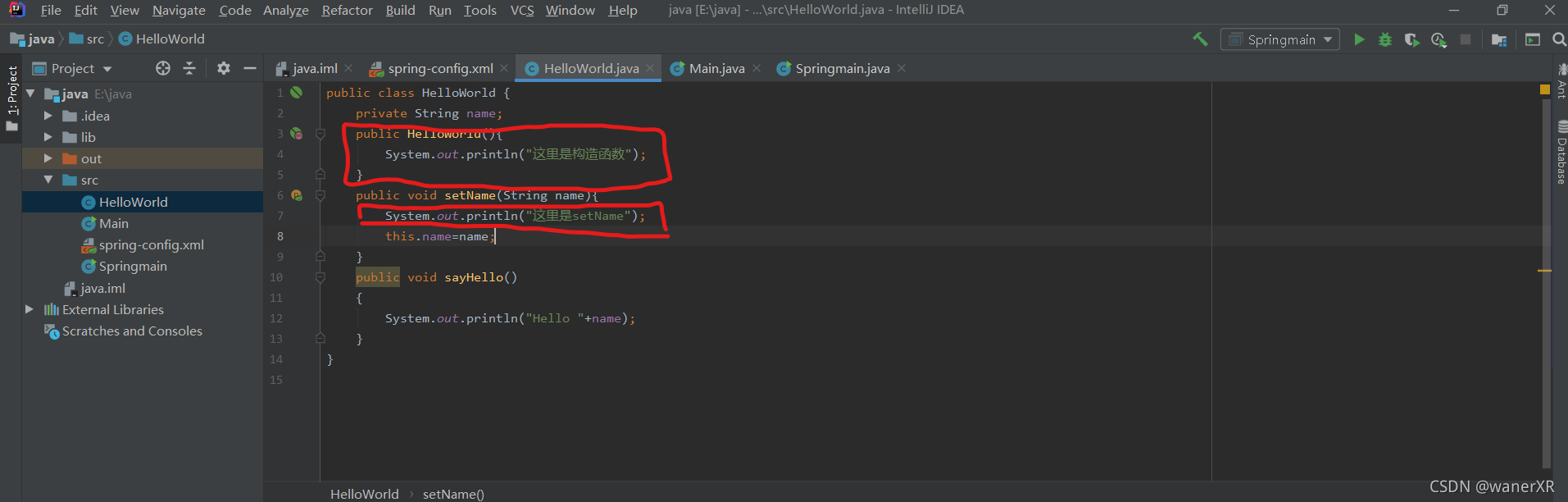
Task: Place cursor on line 12 println statement
Action: point(510,318)
